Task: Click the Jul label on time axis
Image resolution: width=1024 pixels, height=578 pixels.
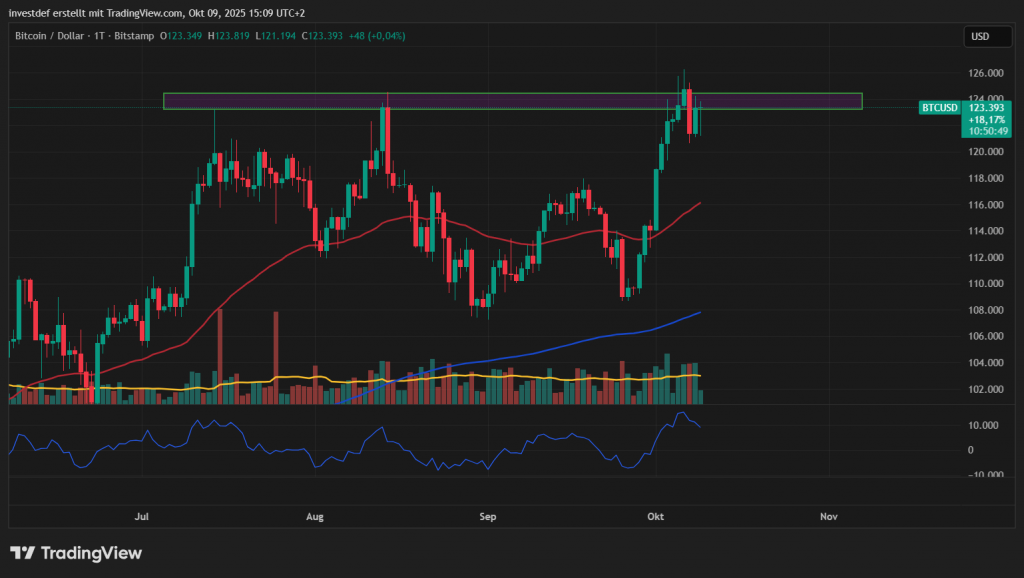Action: pyautogui.click(x=141, y=516)
